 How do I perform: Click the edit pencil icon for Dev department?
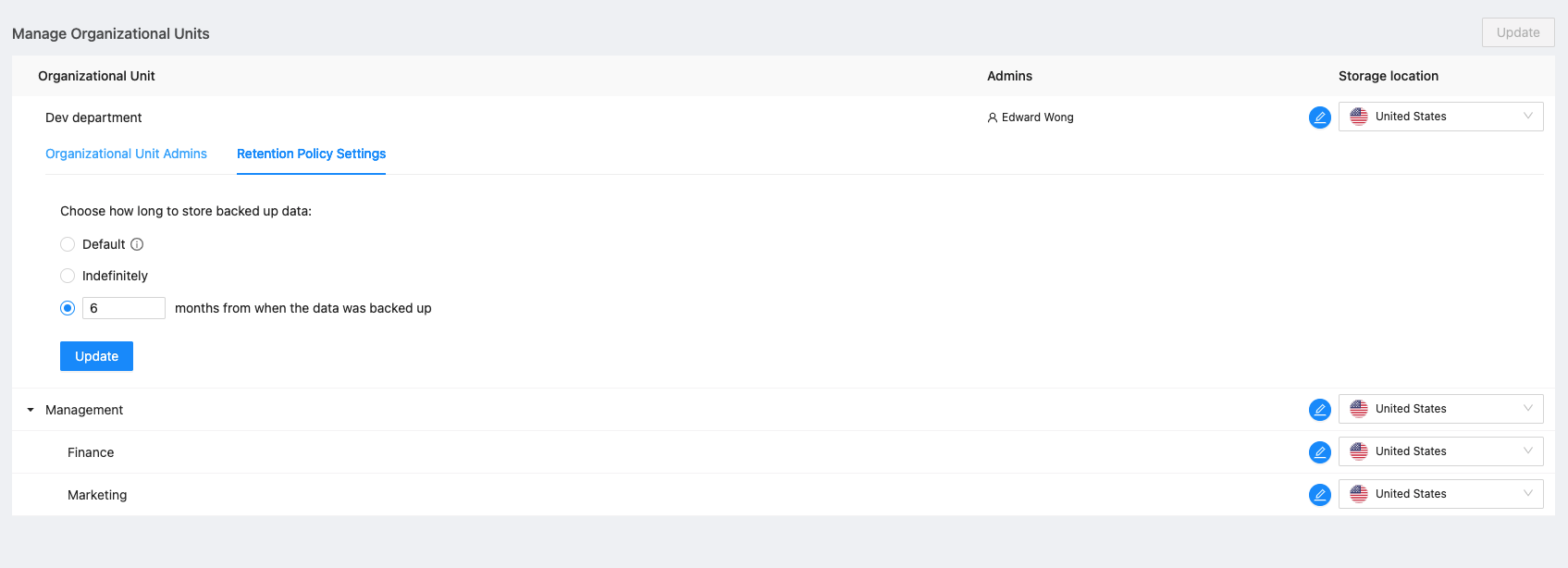pos(1319,117)
